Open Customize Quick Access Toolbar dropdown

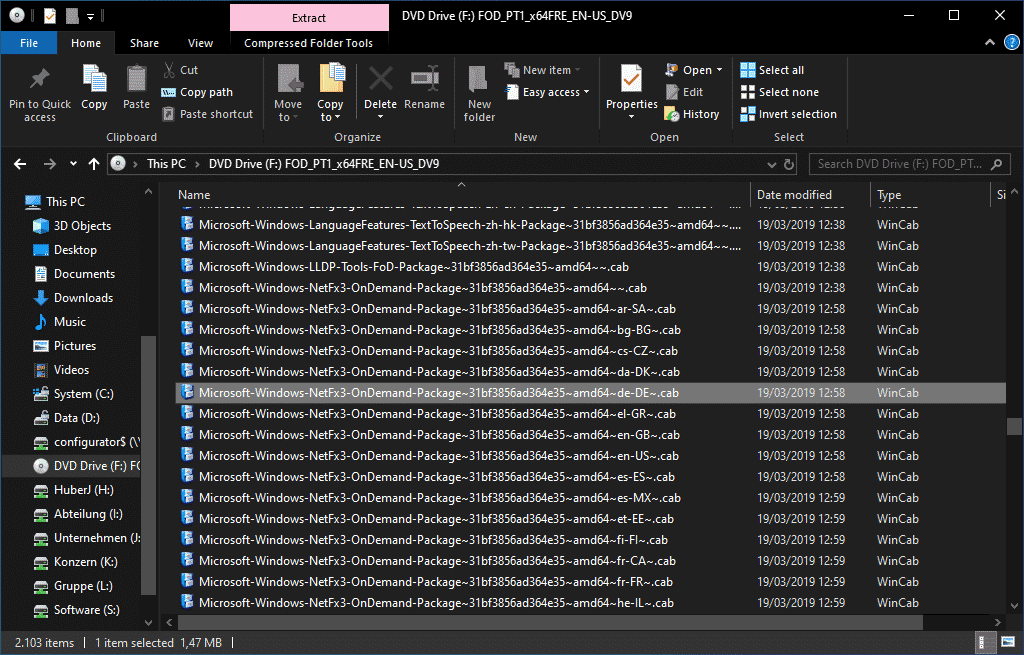click(90, 16)
